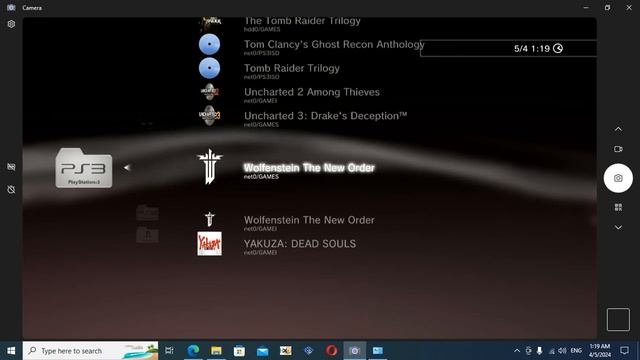
Task: Open the 1:19 AM date and time
Action: (x=600, y=351)
